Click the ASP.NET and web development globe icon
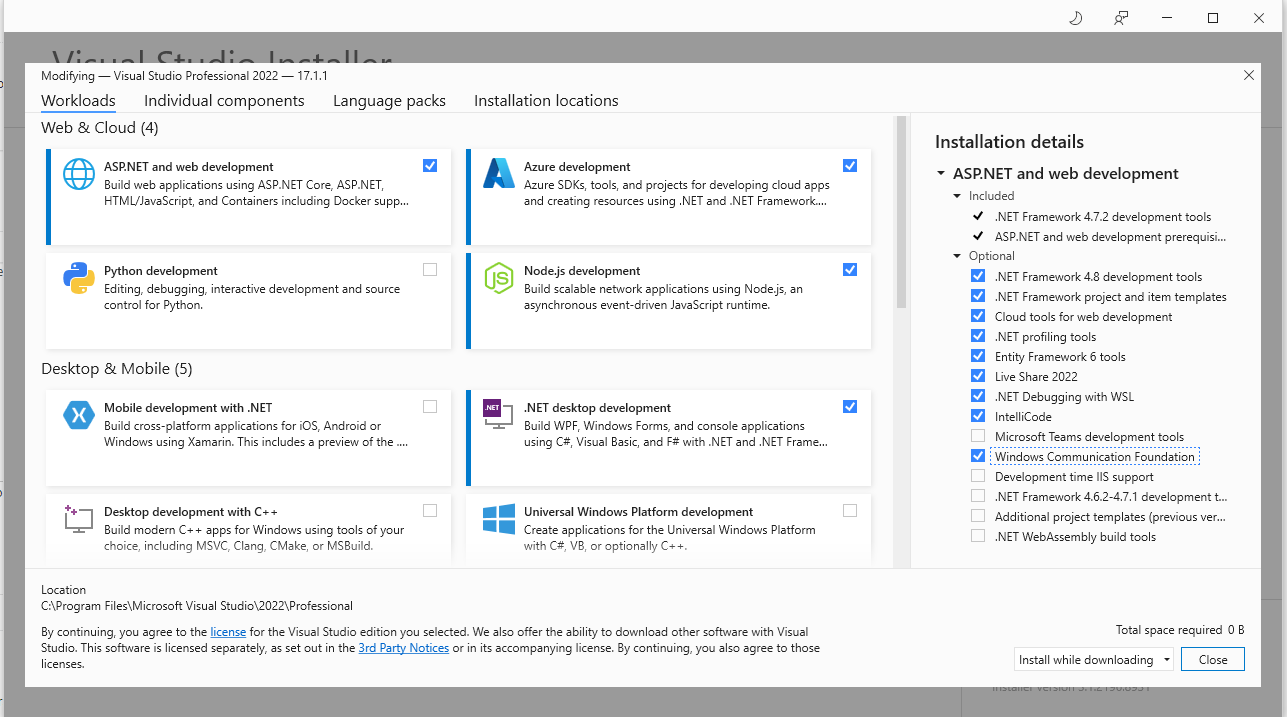The width and height of the screenshot is (1287, 717). 79,173
